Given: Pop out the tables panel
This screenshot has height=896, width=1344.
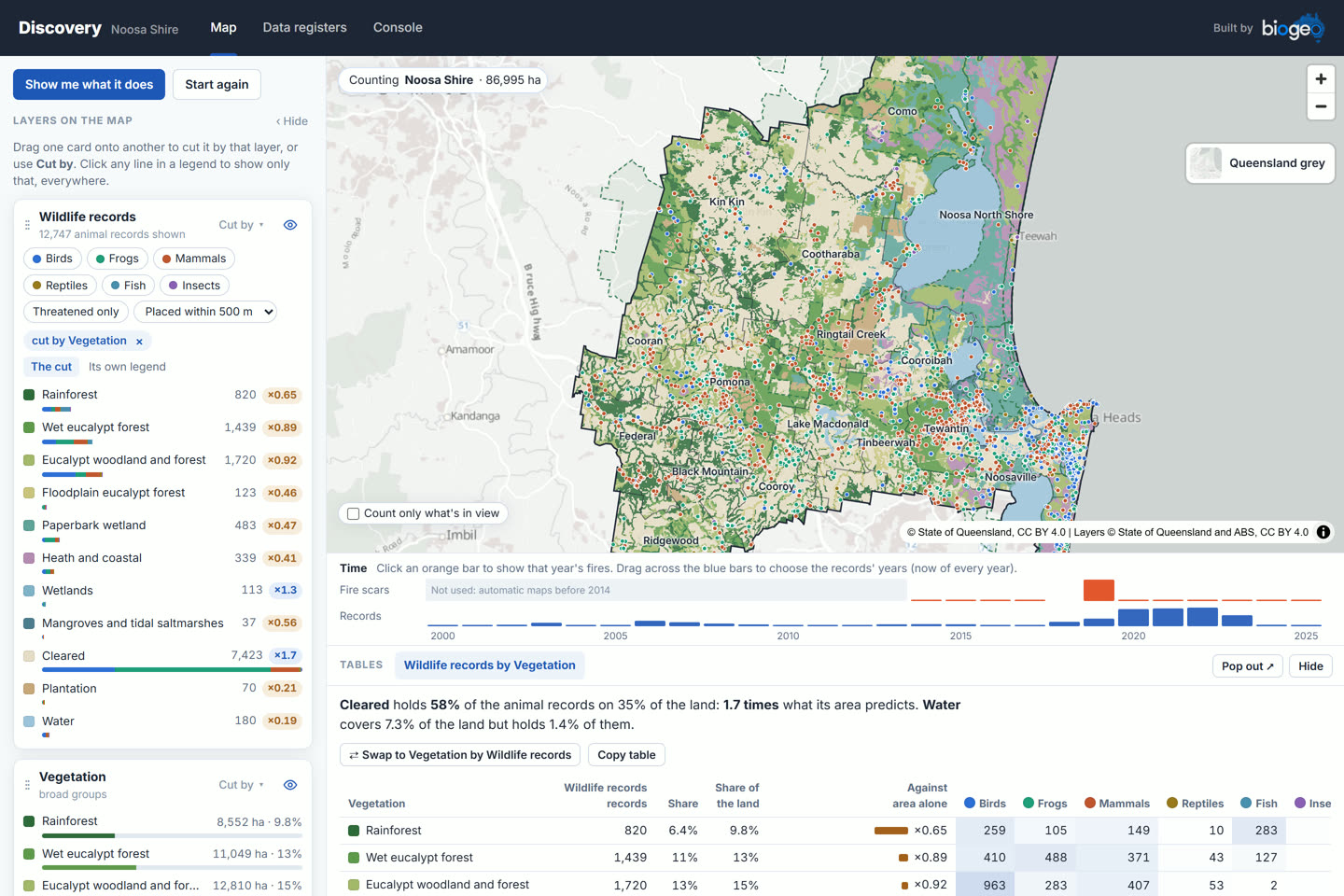Looking at the screenshot, I should click(1247, 666).
